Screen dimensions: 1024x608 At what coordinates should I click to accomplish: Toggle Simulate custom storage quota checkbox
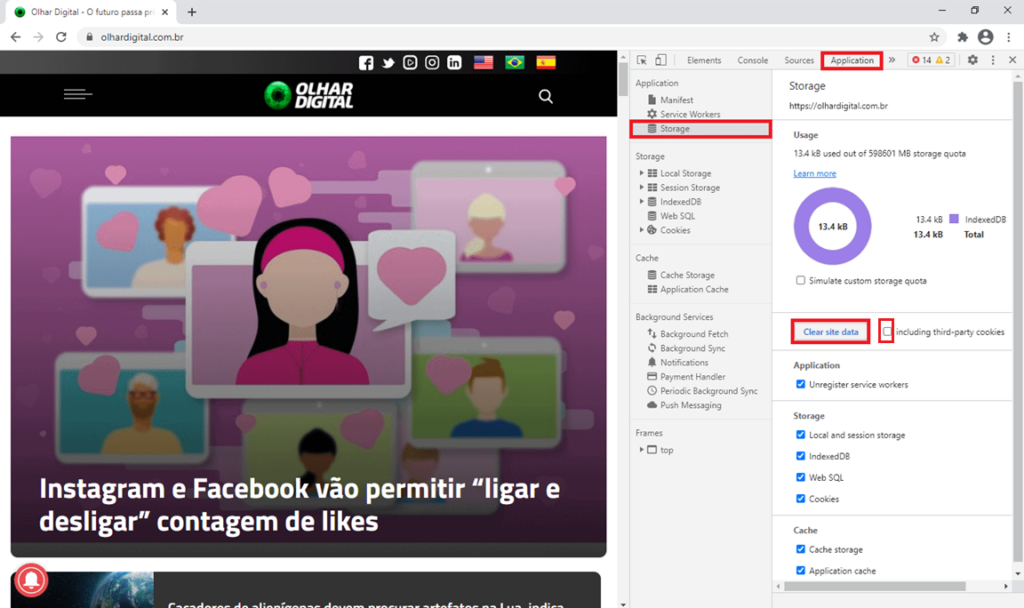tap(800, 281)
